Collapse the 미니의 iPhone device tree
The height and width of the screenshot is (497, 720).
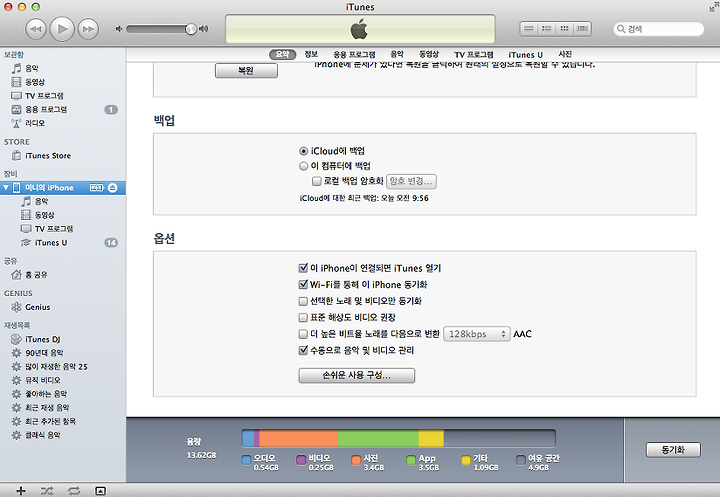(6, 188)
